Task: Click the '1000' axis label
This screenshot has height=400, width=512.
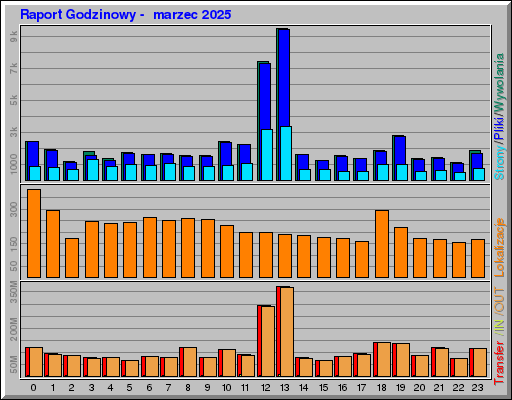Action: pos(14,164)
